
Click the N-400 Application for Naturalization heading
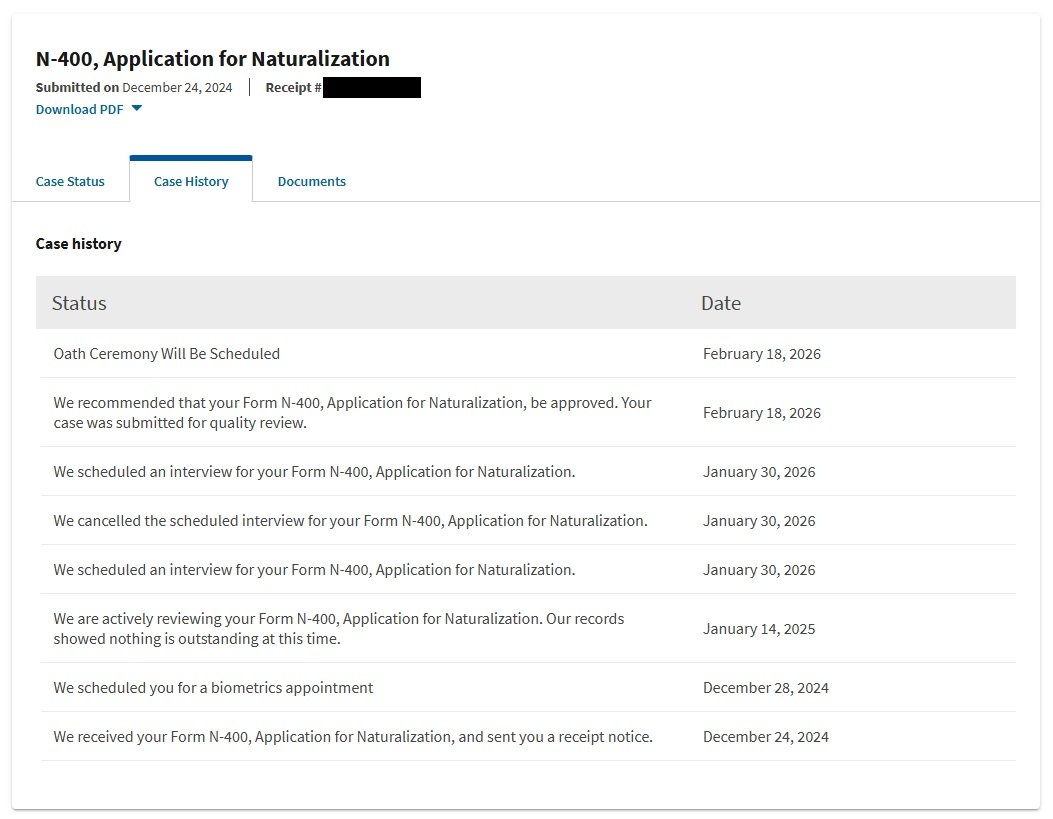tap(213, 59)
